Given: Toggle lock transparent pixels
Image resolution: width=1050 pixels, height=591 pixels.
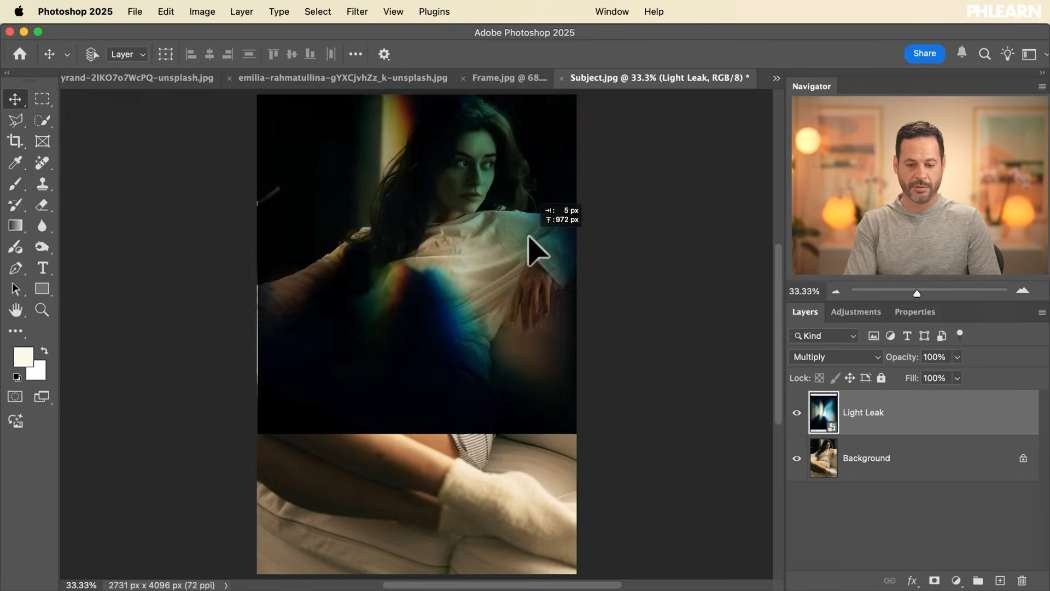Looking at the screenshot, I should [819, 378].
